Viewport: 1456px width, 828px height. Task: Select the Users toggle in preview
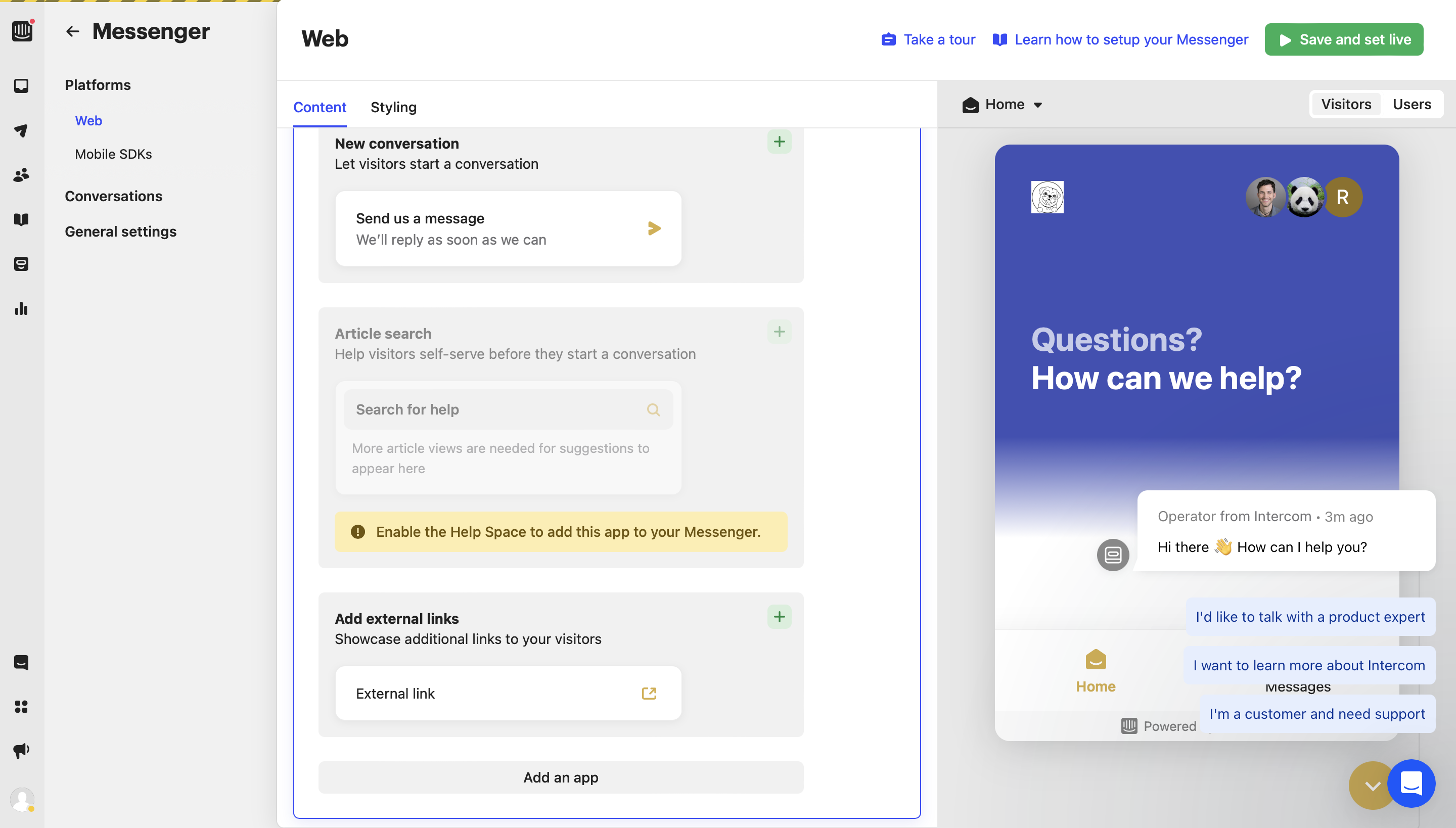coord(1412,103)
